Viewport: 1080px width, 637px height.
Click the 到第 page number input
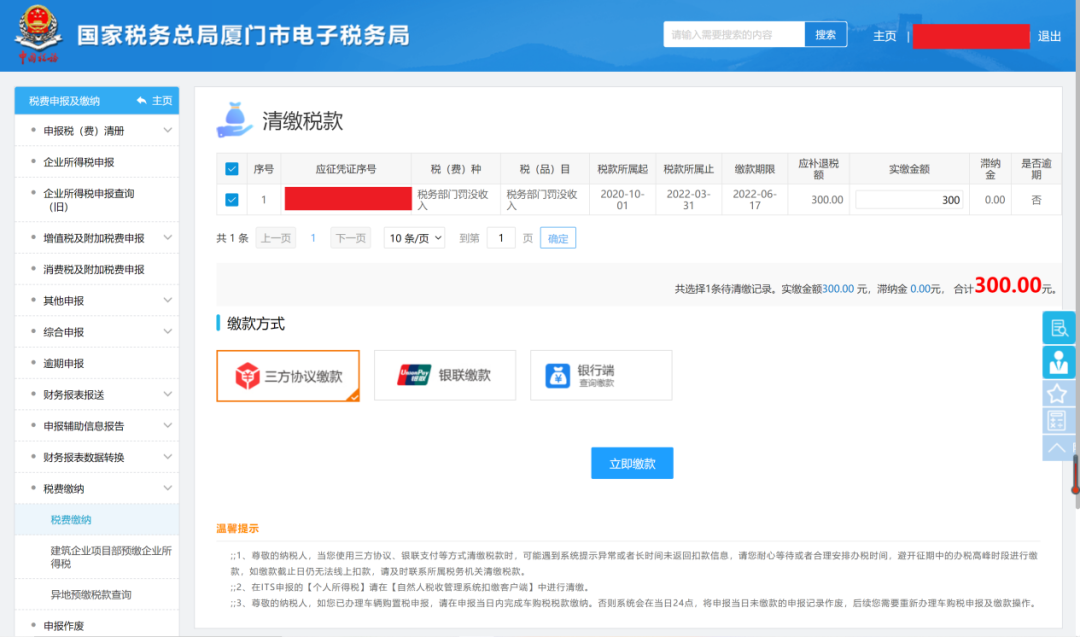(501, 238)
